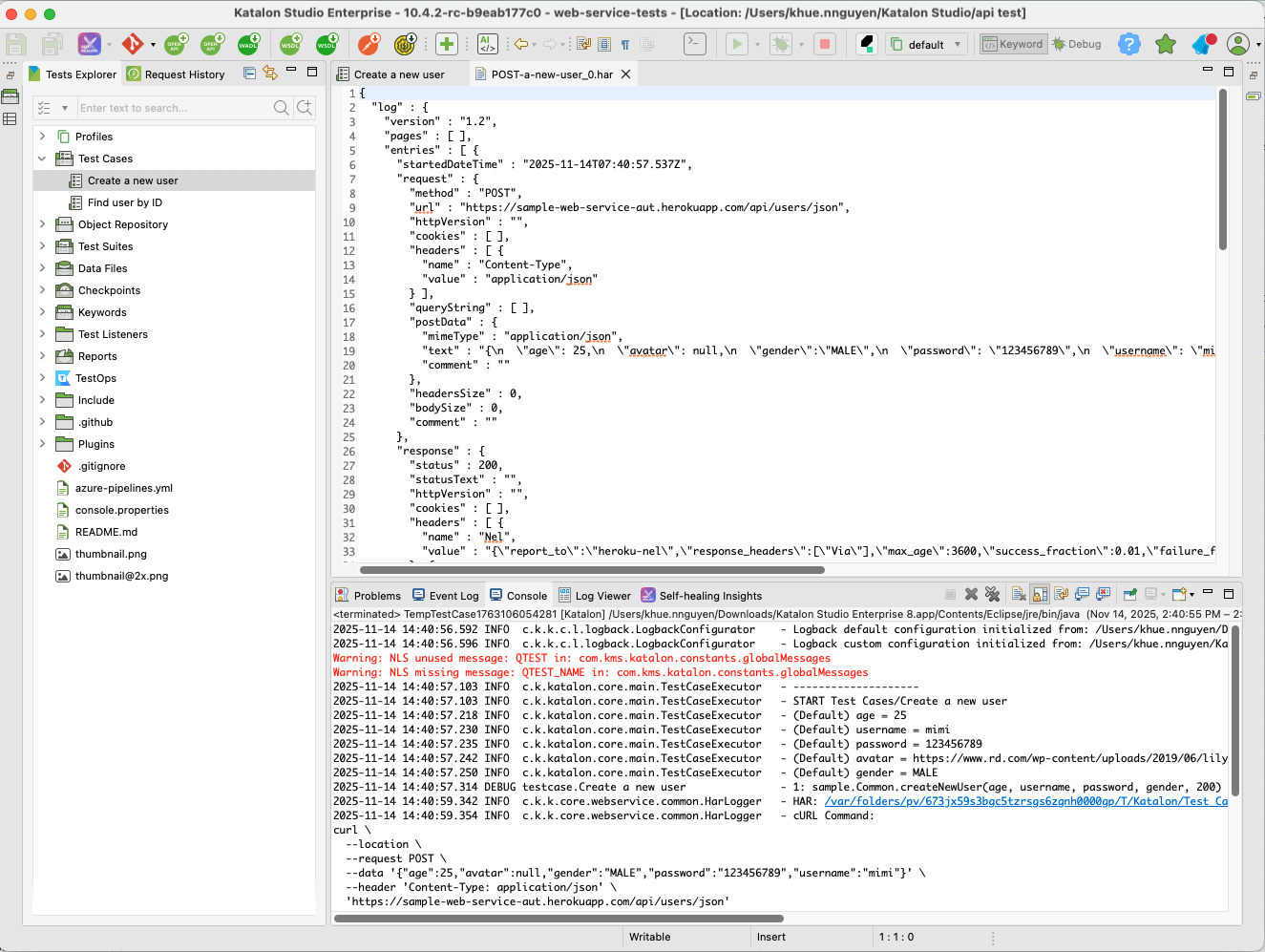The height and width of the screenshot is (952, 1265).
Task: Open Katalon help with the question mark icon
Action: [x=1129, y=43]
